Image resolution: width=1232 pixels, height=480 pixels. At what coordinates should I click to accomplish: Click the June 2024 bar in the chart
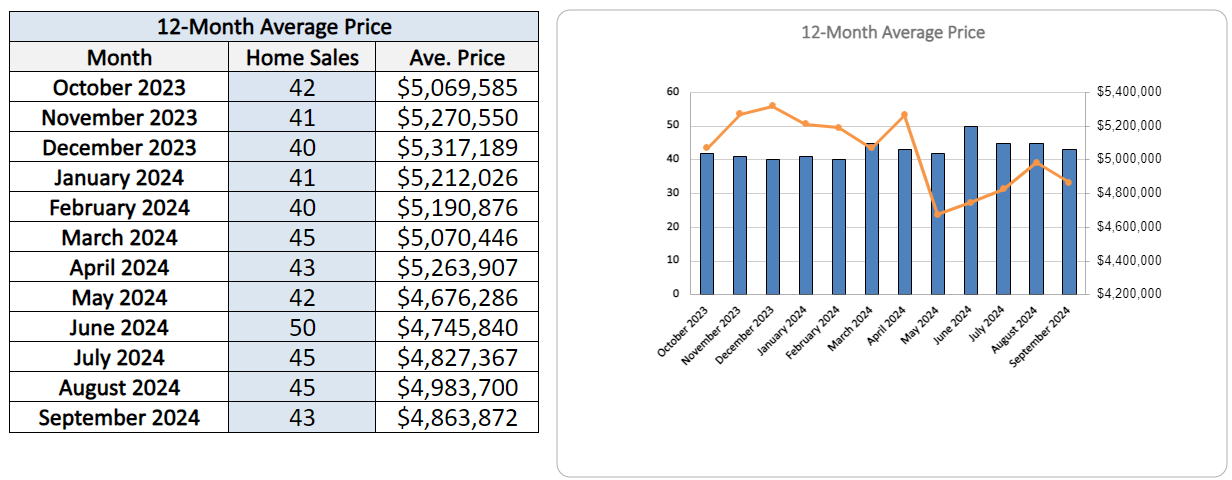coord(971,210)
